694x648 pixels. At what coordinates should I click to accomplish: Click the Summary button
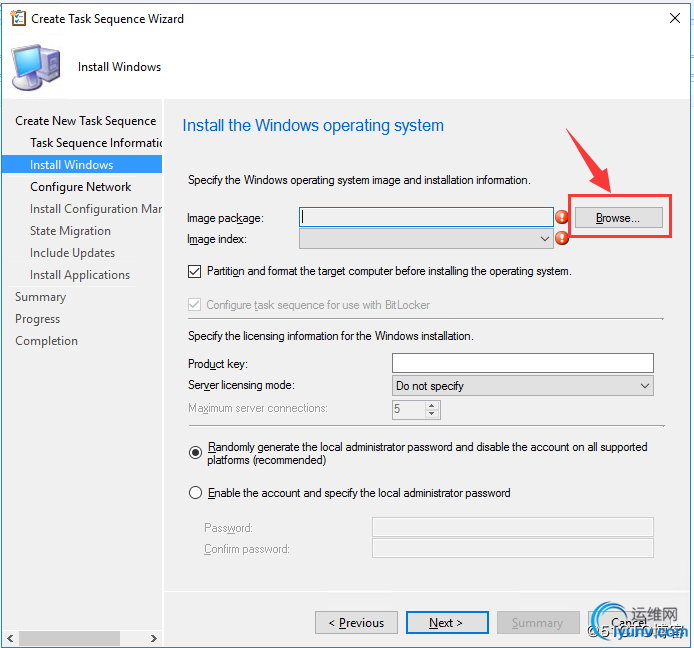coord(538,623)
